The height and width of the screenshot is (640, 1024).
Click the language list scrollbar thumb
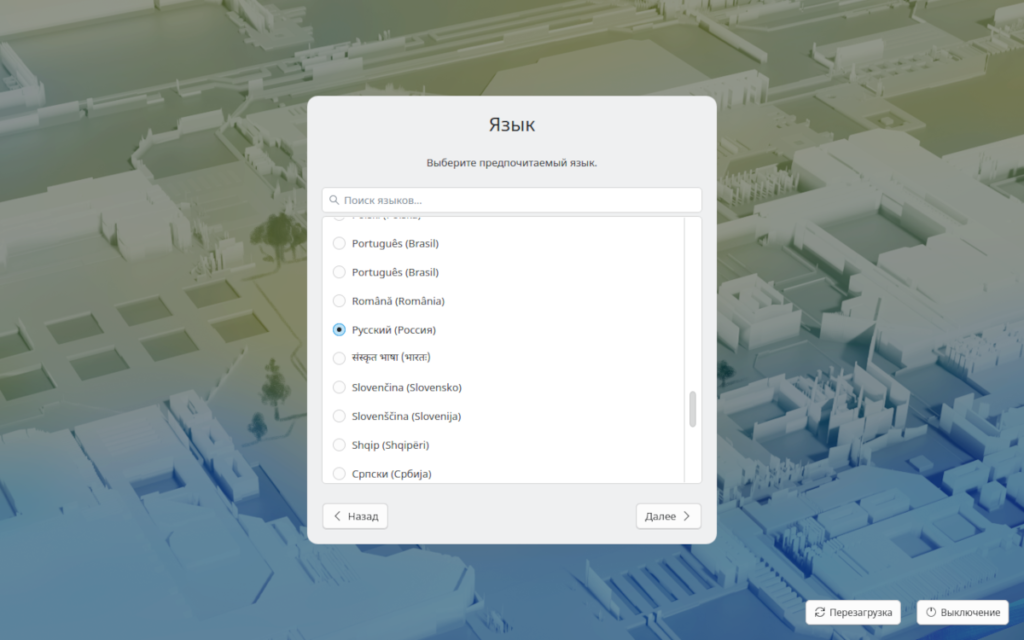coord(692,409)
